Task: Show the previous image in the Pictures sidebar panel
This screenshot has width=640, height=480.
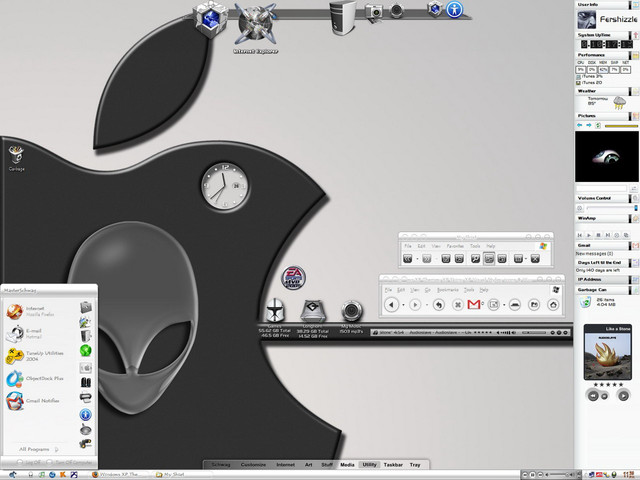Action: (580, 125)
